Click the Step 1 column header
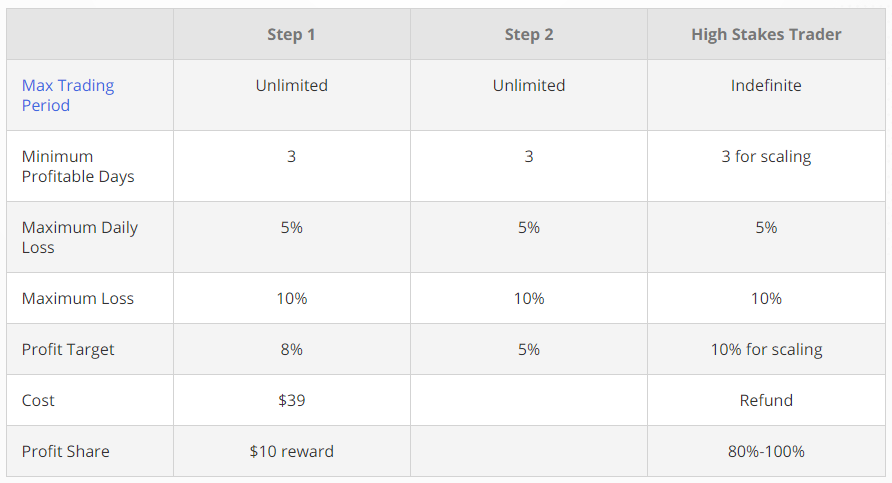Viewport: 892px width, 483px height. pyautogui.click(x=291, y=35)
